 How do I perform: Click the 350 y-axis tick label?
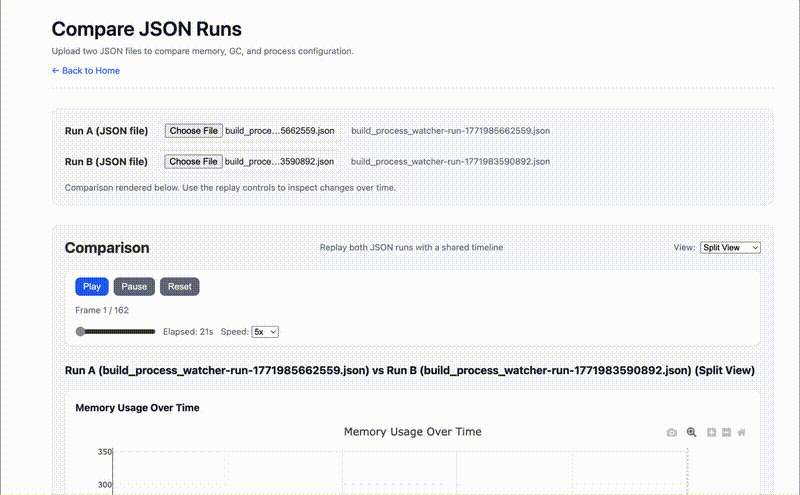pyautogui.click(x=105, y=452)
